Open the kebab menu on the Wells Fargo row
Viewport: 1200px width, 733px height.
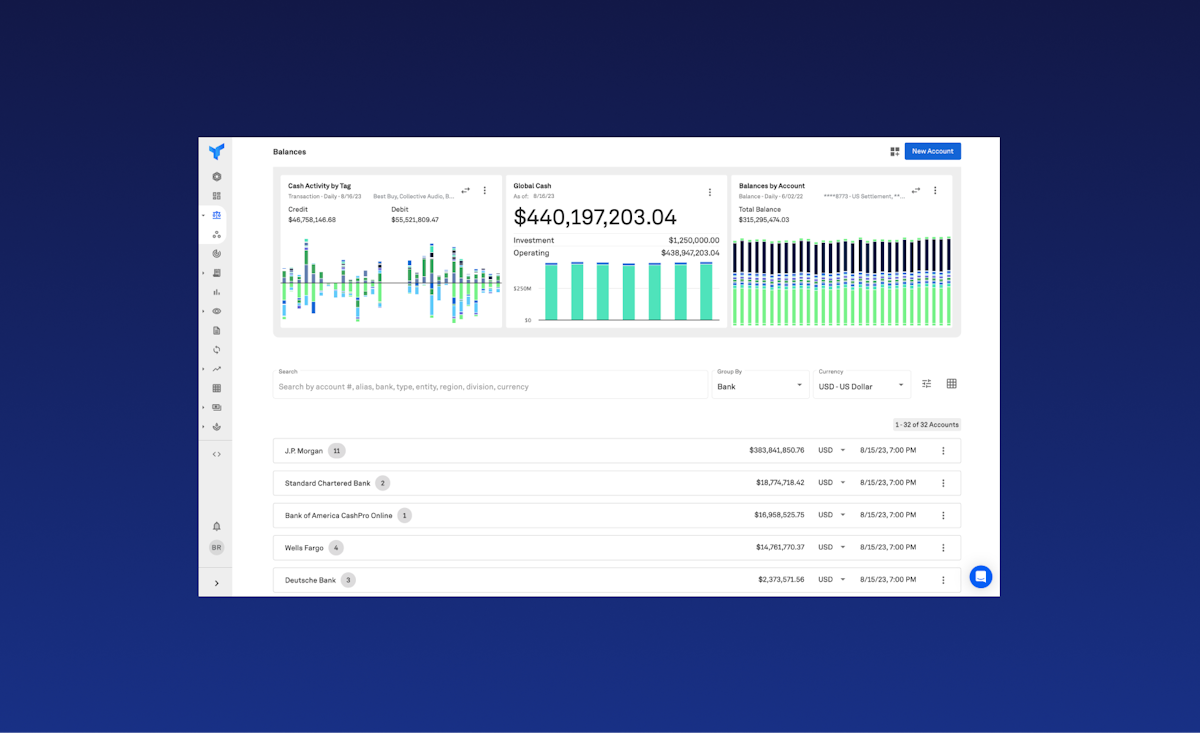[942, 547]
